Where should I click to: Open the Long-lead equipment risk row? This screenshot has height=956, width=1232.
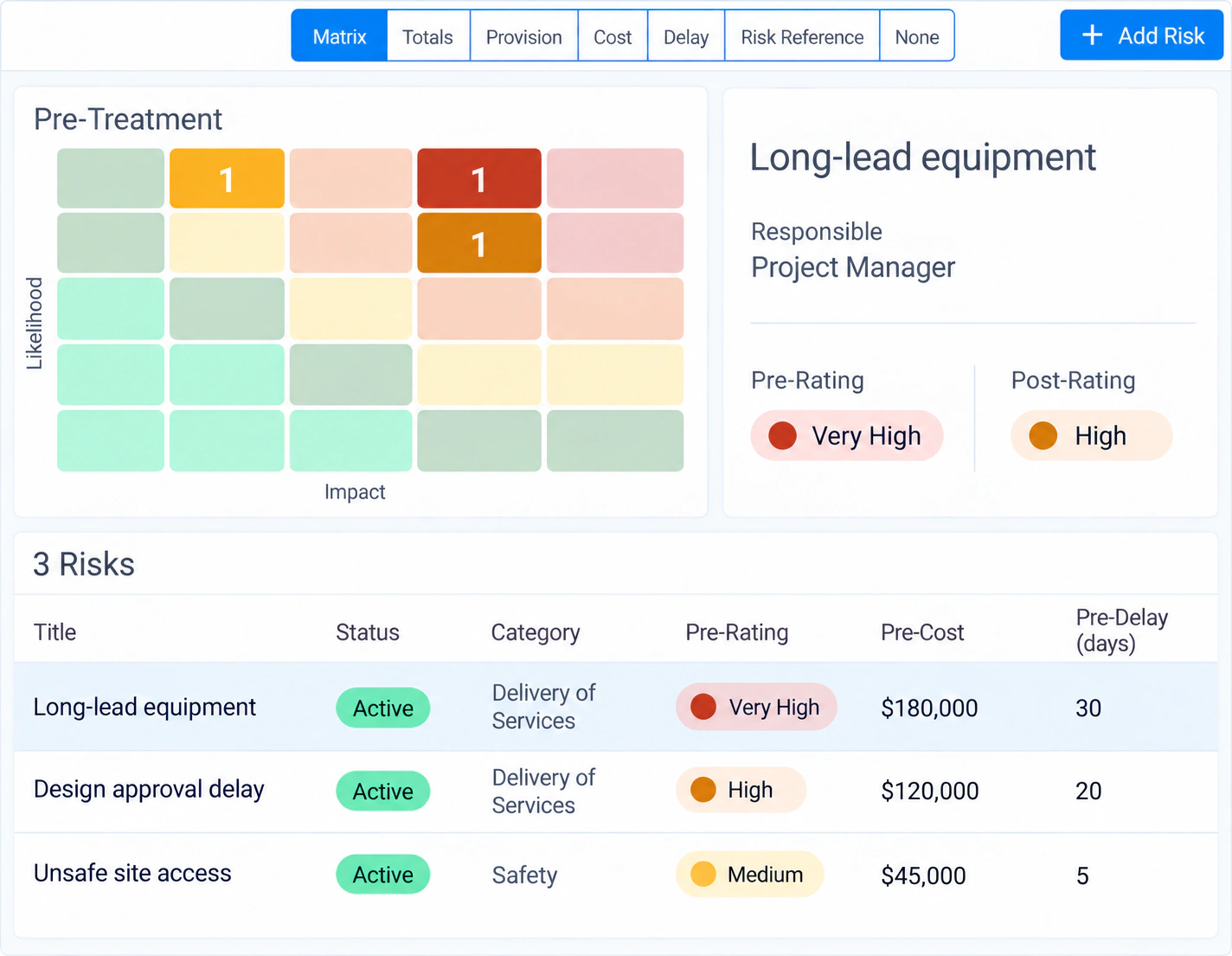(616, 707)
